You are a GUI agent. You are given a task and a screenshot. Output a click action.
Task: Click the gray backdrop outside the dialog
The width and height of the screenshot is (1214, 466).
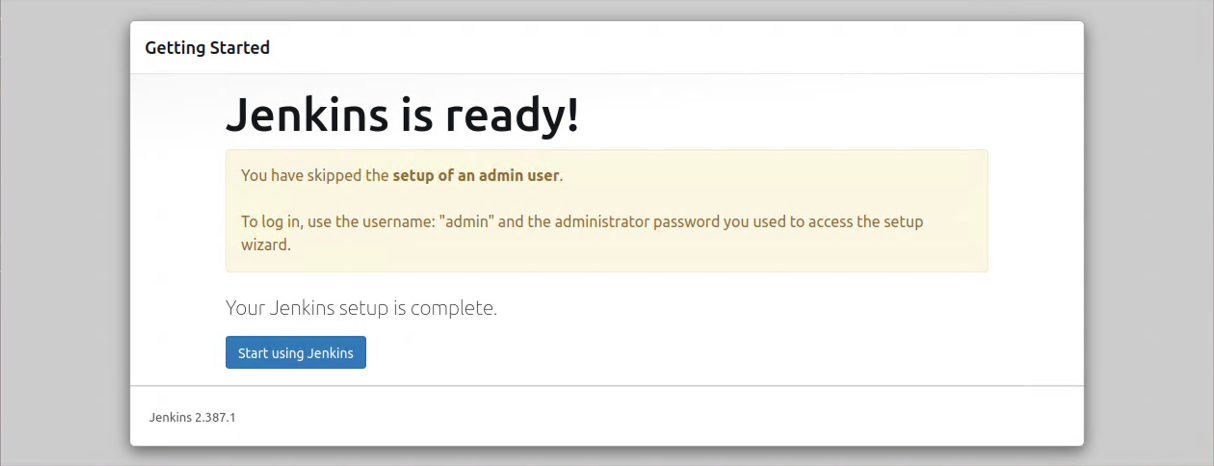(x=60, y=230)
